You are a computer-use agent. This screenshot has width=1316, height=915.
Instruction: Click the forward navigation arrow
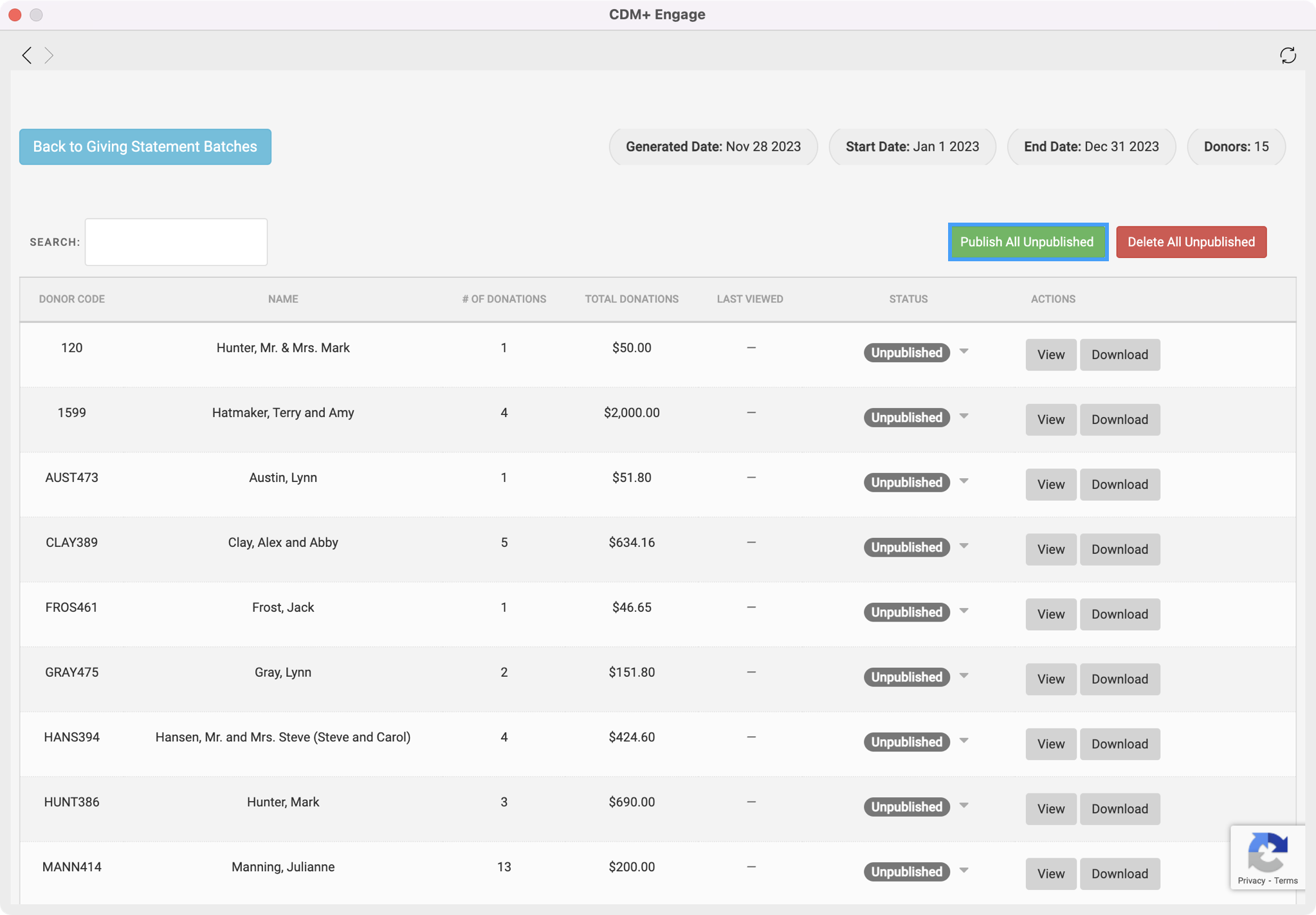click(x=49, y=55)
